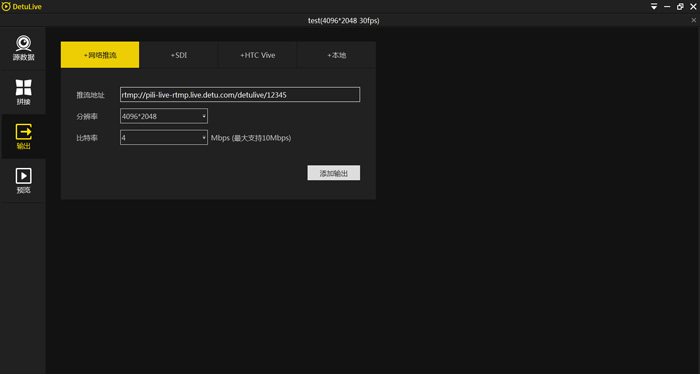Switch to the +网络推流 tab
Image resolution: width=700 pixels, height=374 pixels.
tap(100, 55)
